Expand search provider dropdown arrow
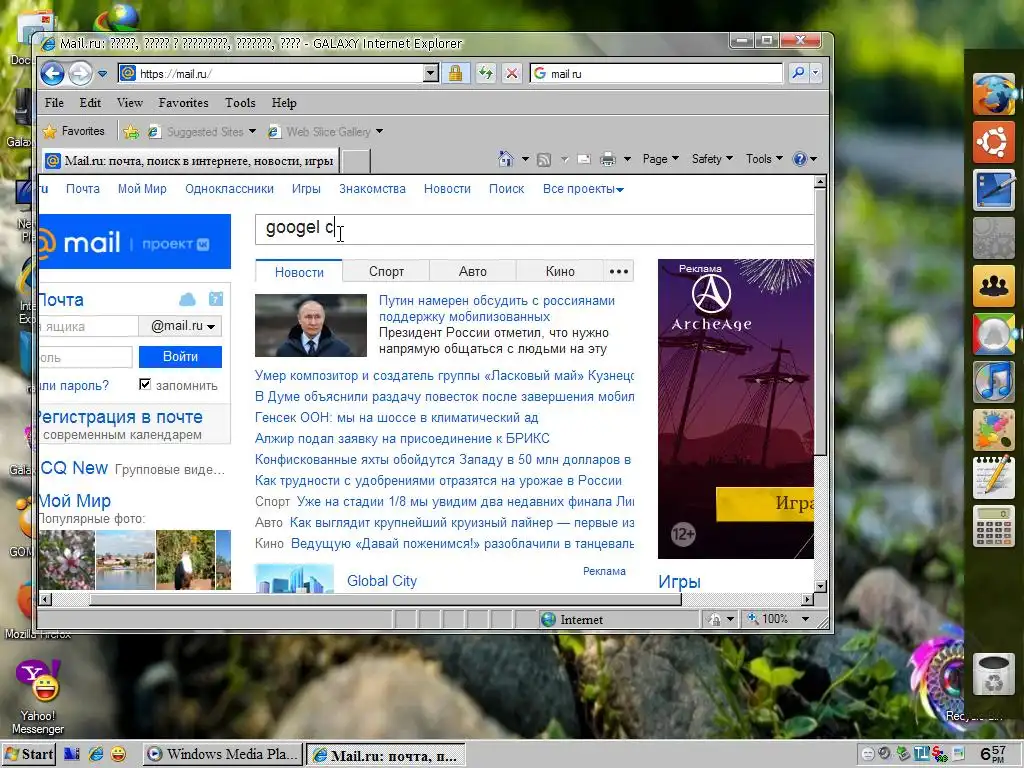The image size is (1024, 768). pos(816,73)
